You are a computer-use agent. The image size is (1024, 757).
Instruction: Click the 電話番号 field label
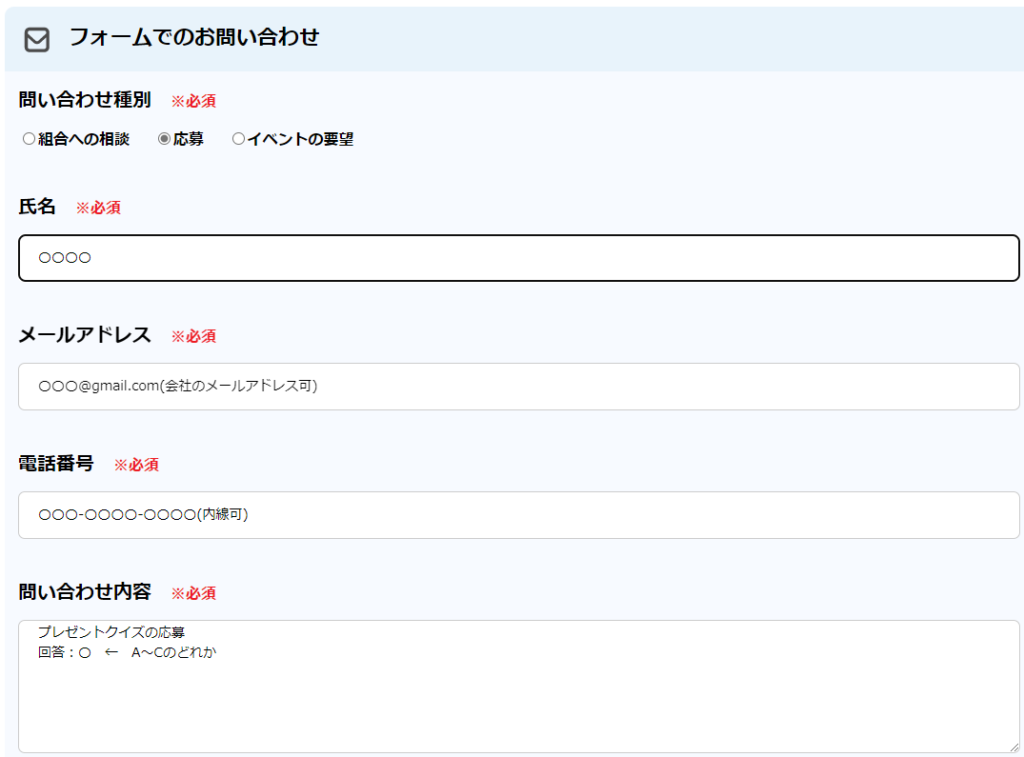tap(56, 464)
